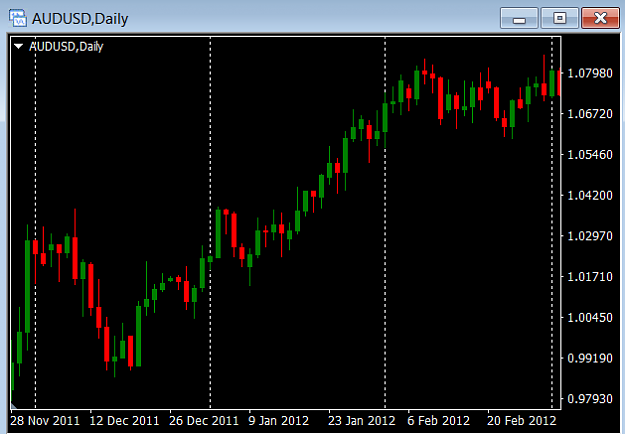Click the 9 Jan 2012 date on time axis
The image size is (625, 434).
[x=279, y=420]
